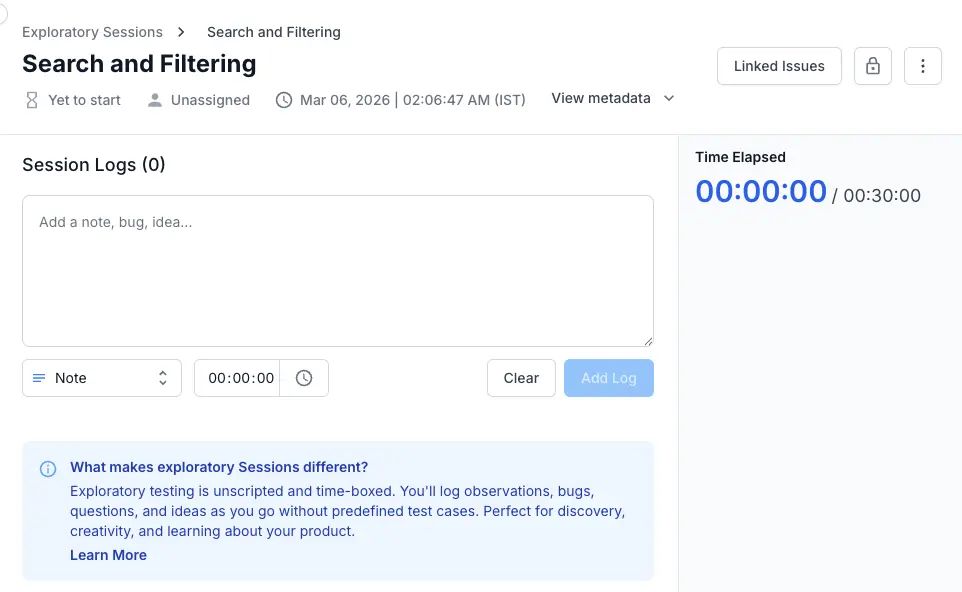Click the info icon in the blue banner

(47, 469)
